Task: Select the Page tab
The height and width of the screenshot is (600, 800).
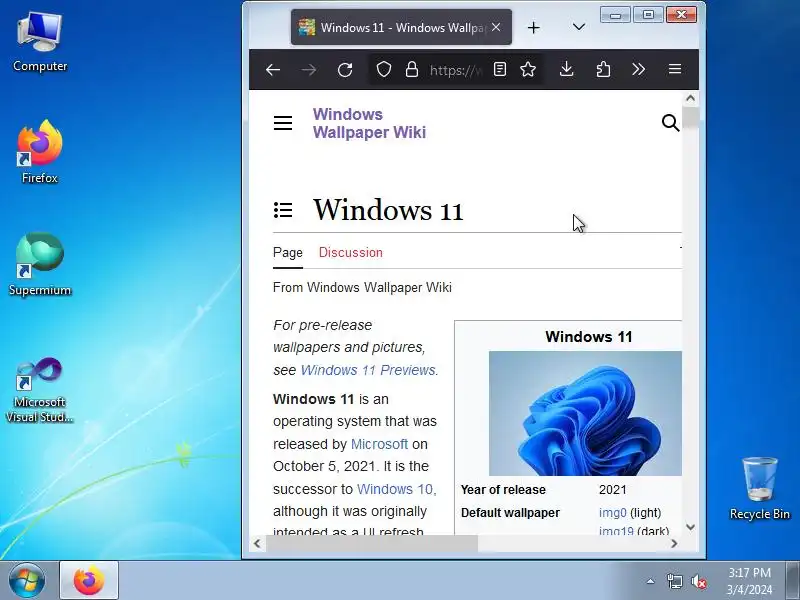Action: 288,253
